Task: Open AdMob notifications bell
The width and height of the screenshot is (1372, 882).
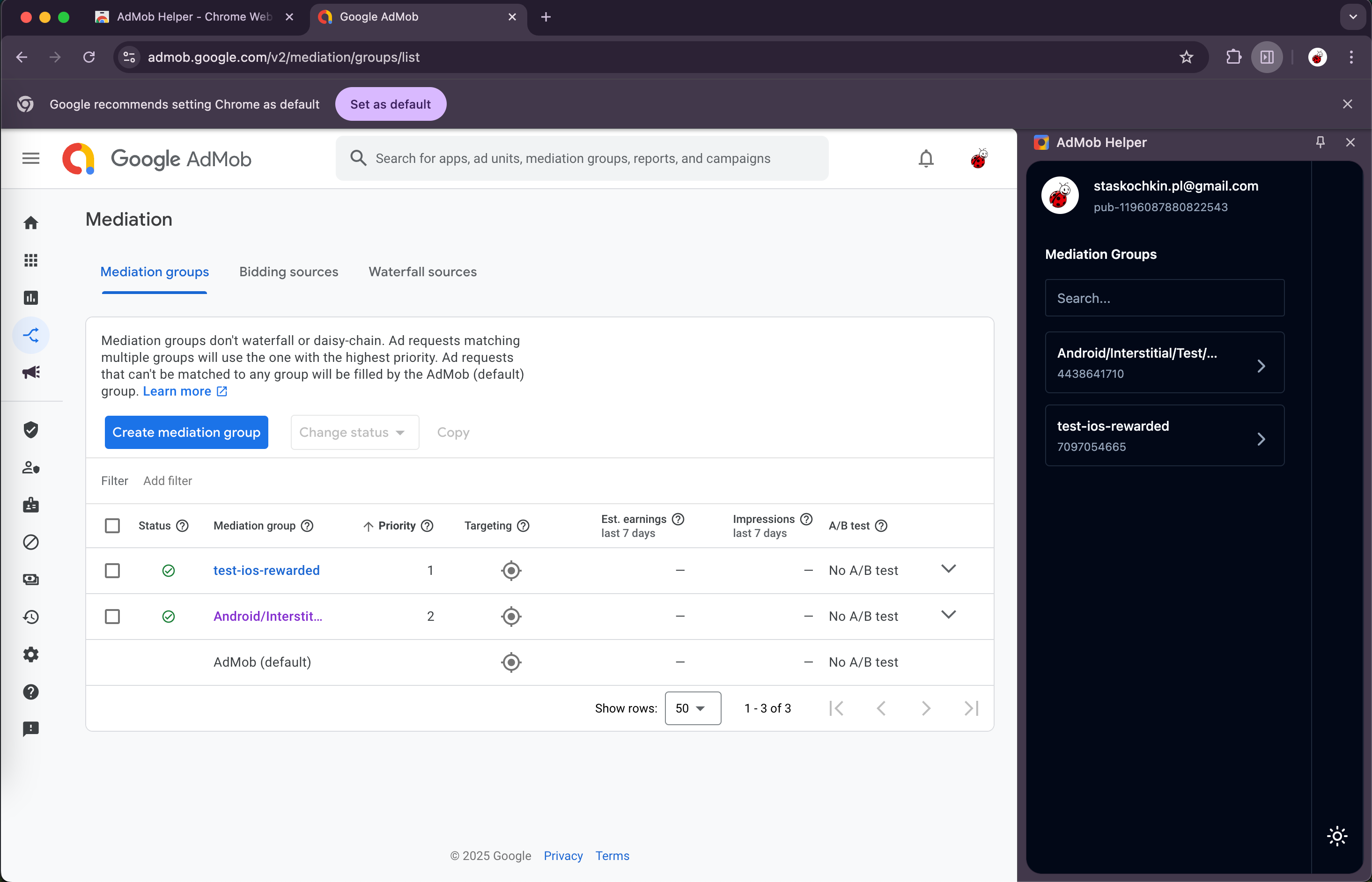Action: (926, 159)
